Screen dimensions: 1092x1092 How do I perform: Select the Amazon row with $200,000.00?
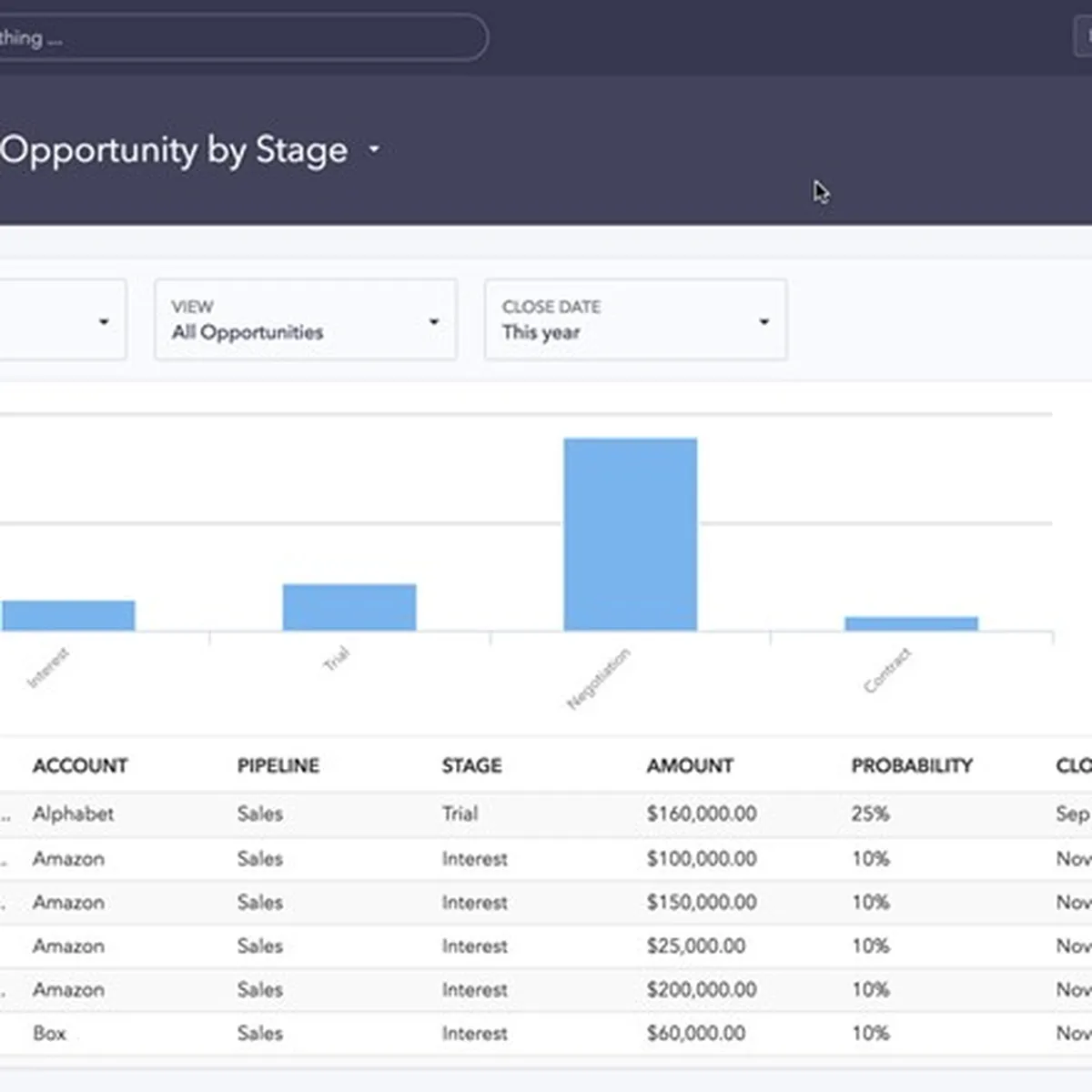(68, 989)
